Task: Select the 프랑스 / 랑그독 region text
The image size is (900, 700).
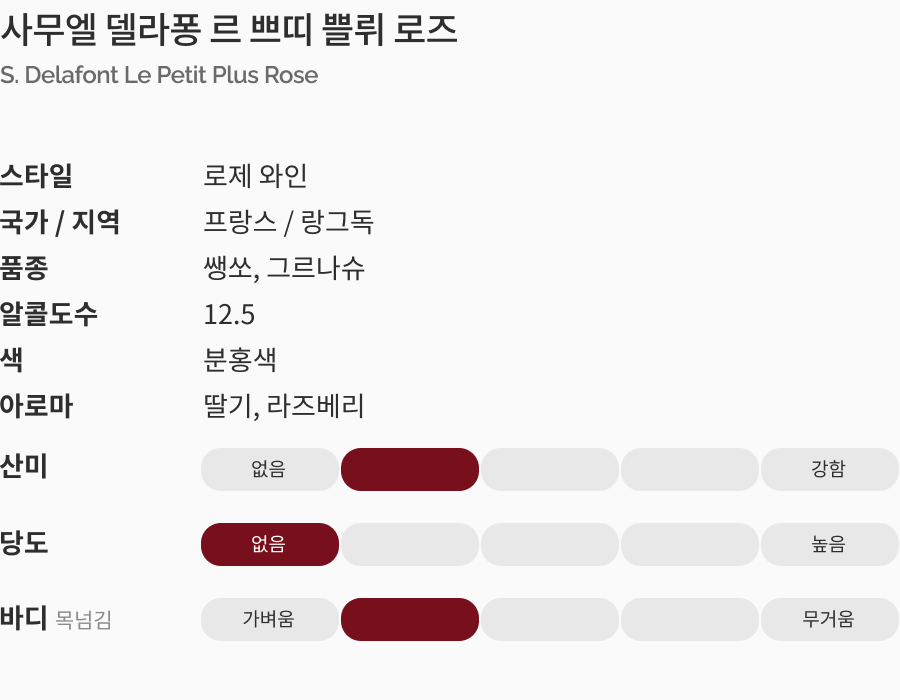Action: [x=288, y=222]
